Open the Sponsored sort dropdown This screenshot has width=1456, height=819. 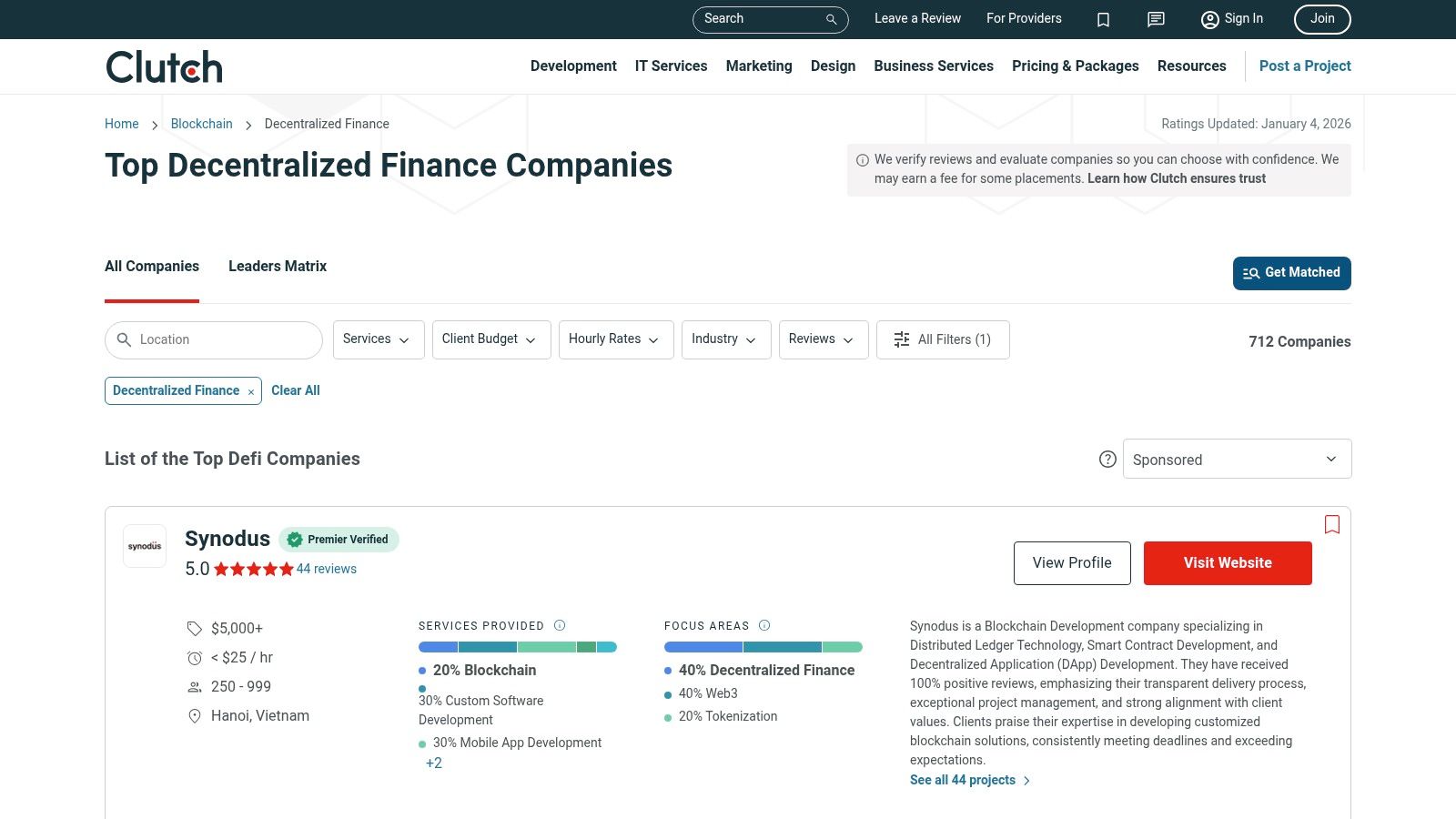1237,459
